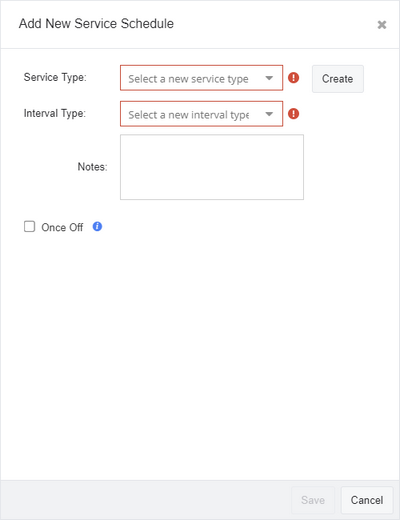The width and height of the screenshot is (400, 520).
Task: Click the Once Off label text
Action: tap(62, 227)
